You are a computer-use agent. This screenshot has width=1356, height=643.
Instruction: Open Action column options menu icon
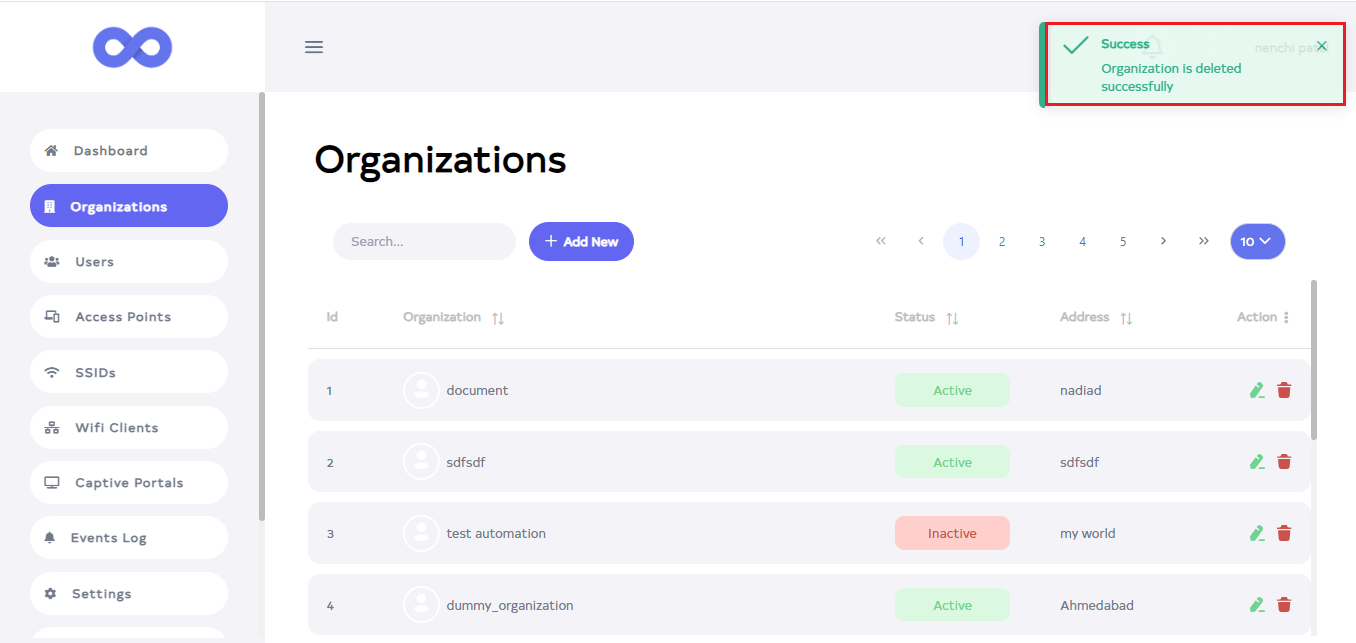point(1286,317)
